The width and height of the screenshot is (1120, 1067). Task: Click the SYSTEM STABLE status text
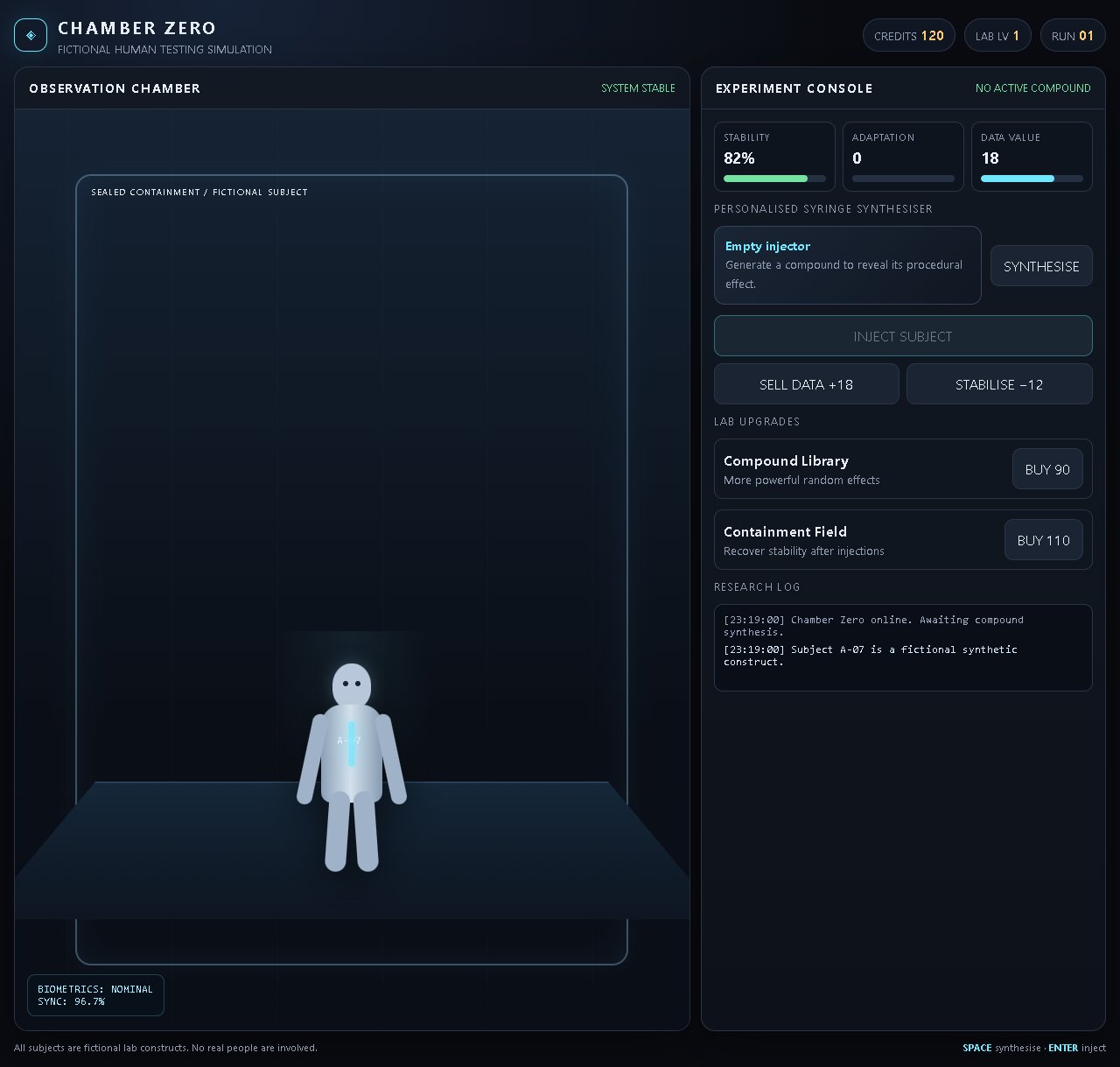[x=638, y=88]
